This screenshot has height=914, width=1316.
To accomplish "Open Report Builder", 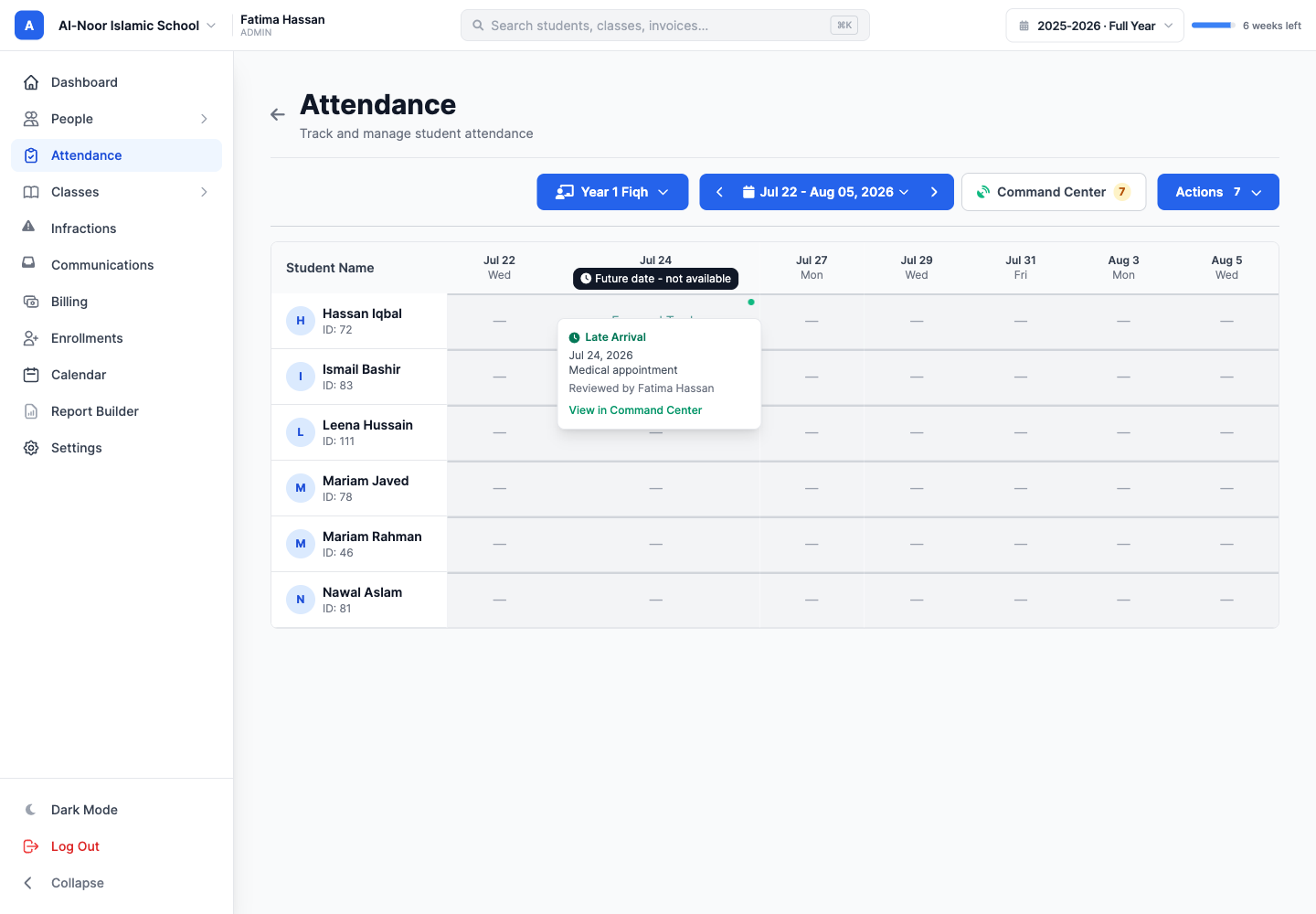I will [x=116, y=411].
